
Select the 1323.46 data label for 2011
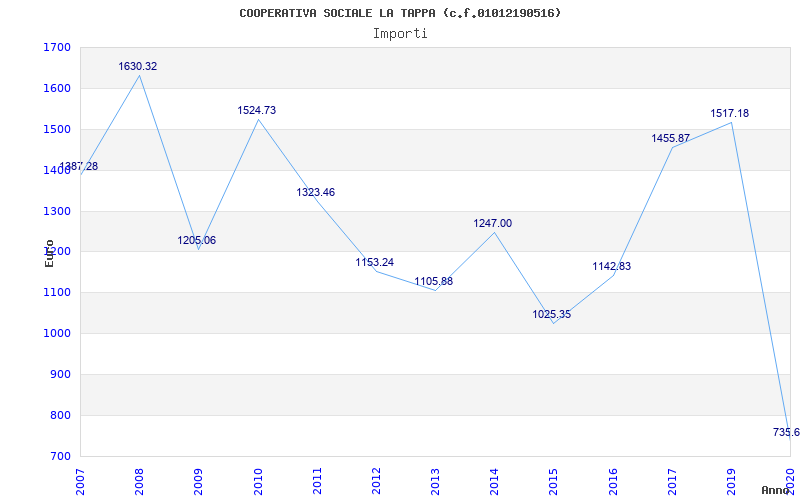point(316,192)
